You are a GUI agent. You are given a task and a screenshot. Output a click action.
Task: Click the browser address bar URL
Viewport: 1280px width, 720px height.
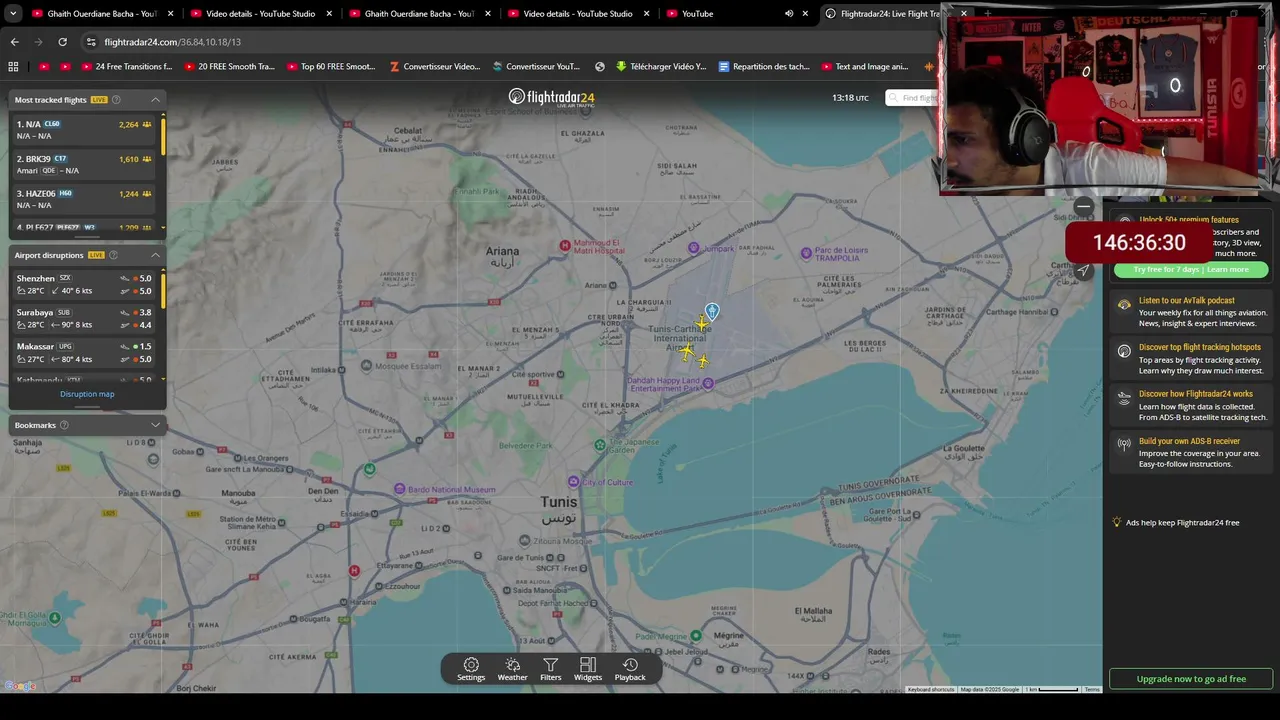[x=172, y=42]
